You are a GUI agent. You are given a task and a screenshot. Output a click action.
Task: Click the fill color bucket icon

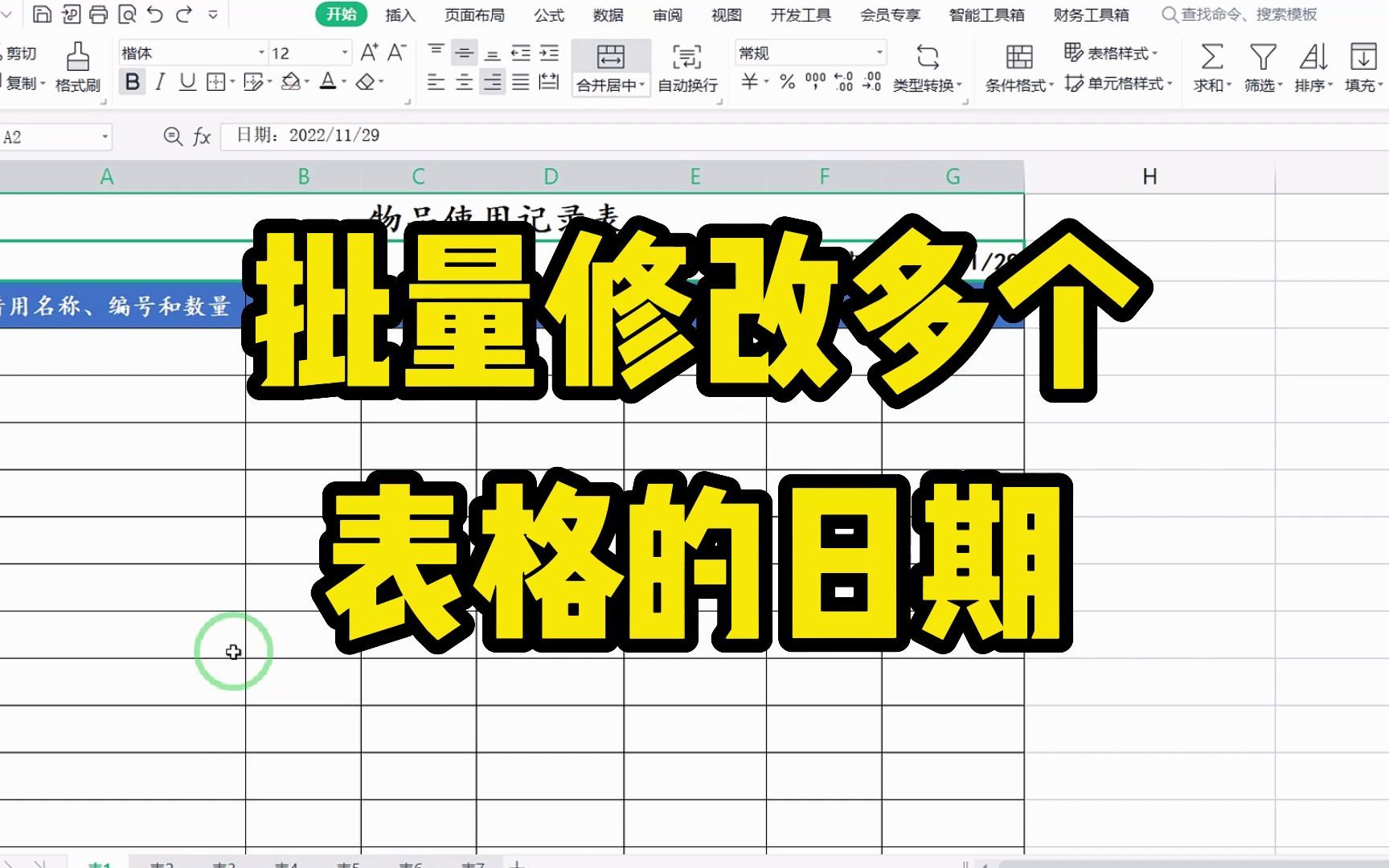(x=291, y=82)
